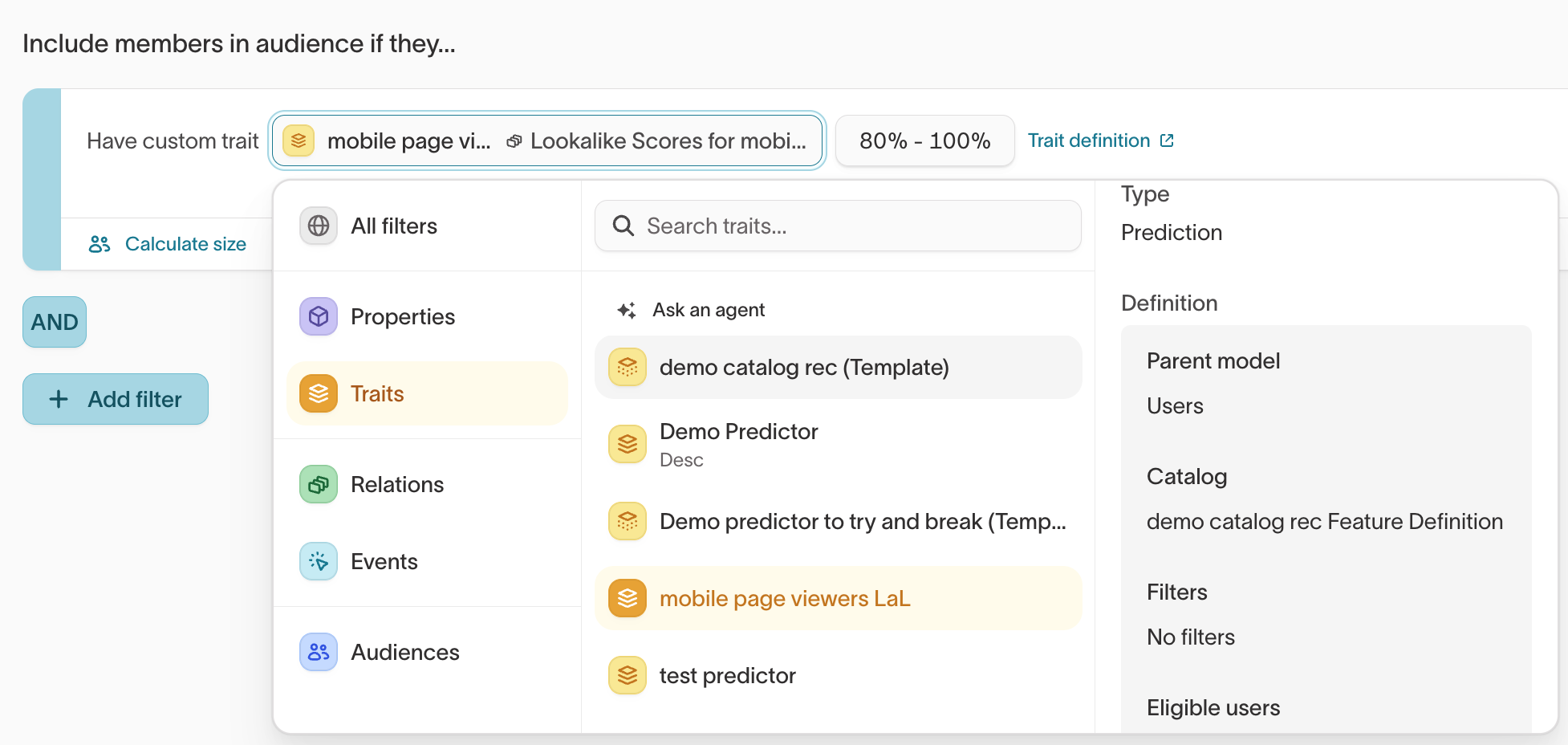Click the Demo predictor to break icon

(628, 521)
